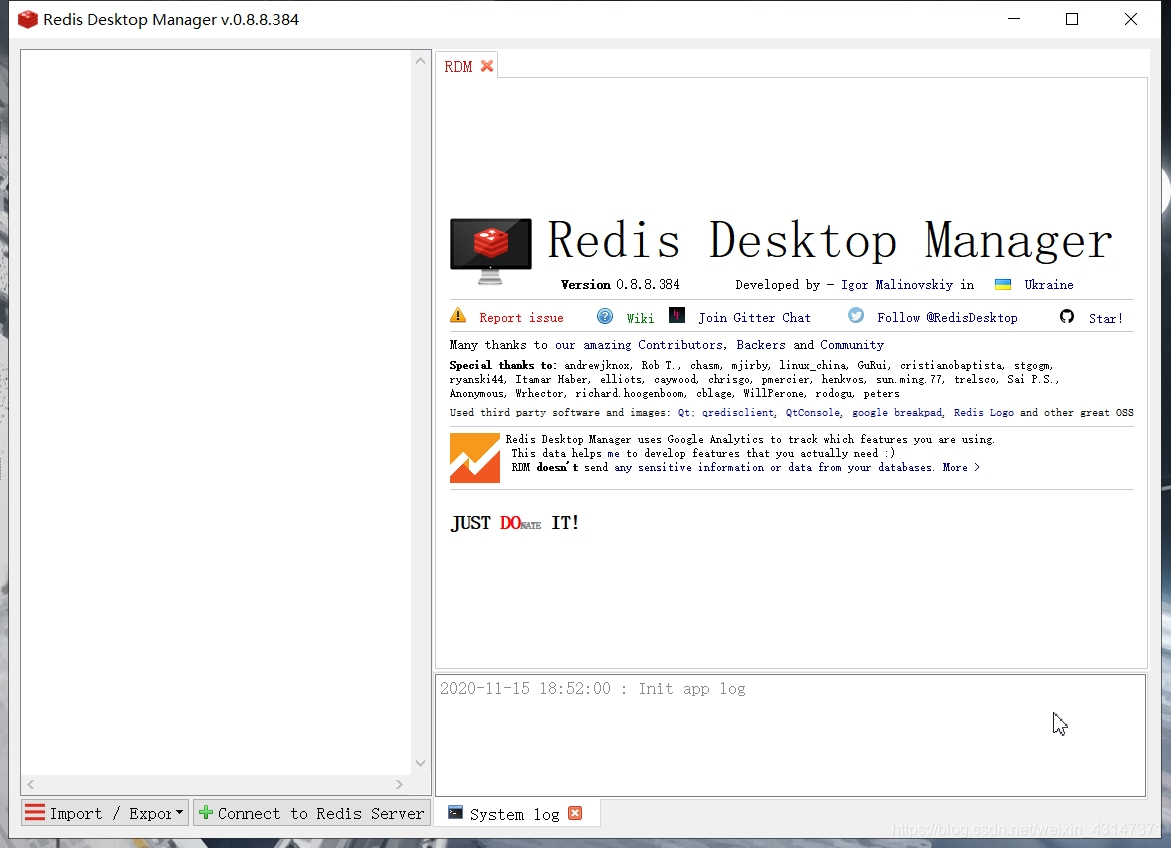1171x848 pixels.
Task: Click the Ukraine flag icon
Action: point(1003,285)
